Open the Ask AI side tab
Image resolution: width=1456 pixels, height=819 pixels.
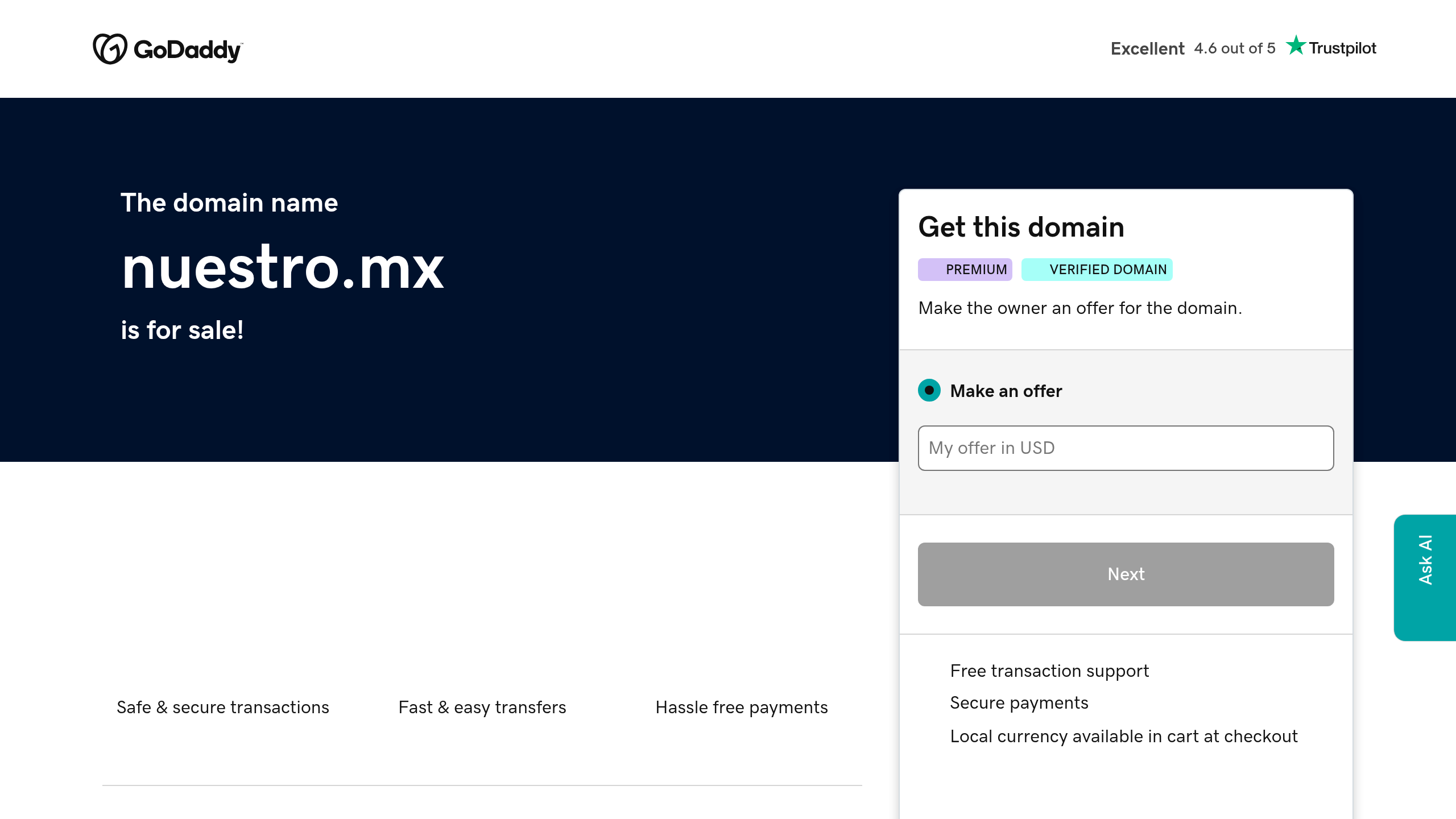(1425, 577)
